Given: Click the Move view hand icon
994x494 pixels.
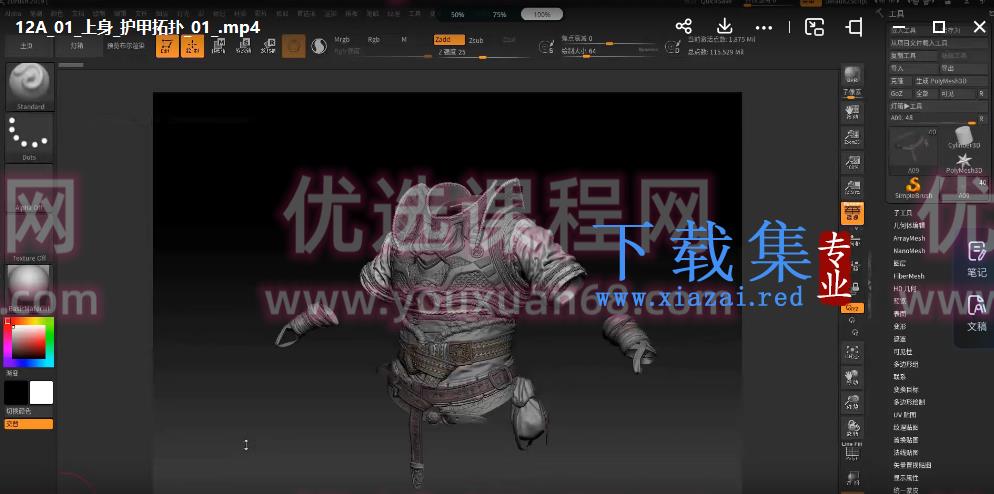Looking at the screenshot, I should coord(853,377).
